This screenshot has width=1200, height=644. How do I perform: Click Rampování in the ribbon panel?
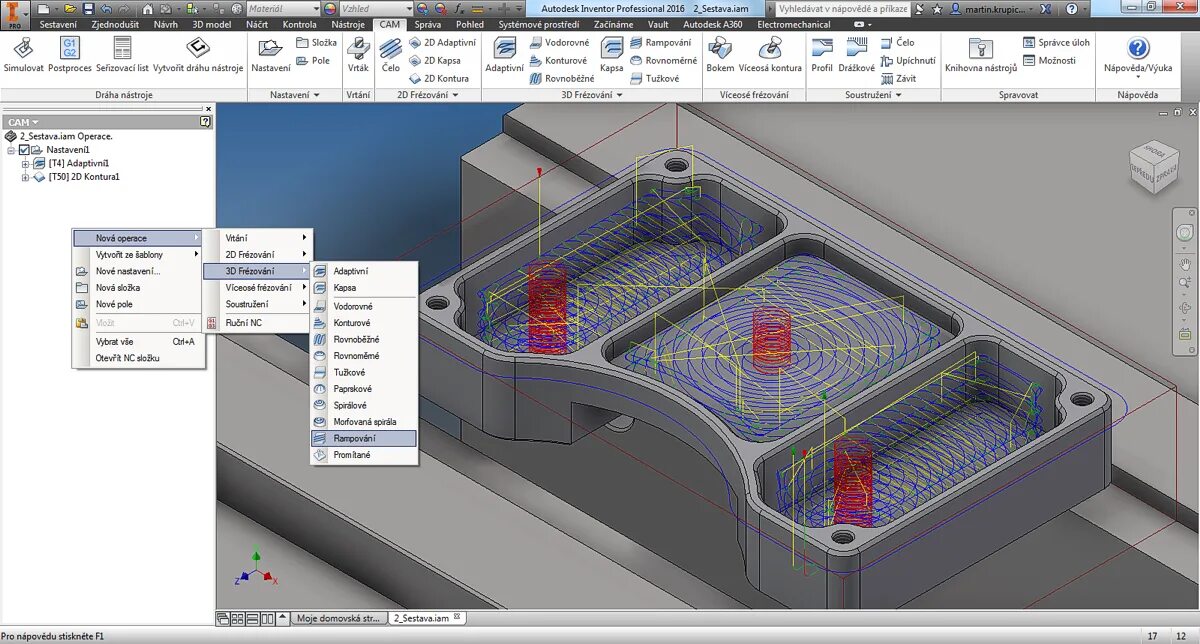pos(660,43)
